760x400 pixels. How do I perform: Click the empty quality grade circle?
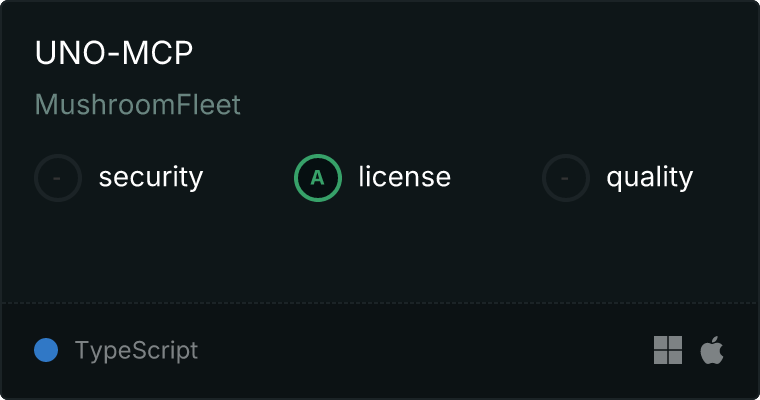coord(566,178)
